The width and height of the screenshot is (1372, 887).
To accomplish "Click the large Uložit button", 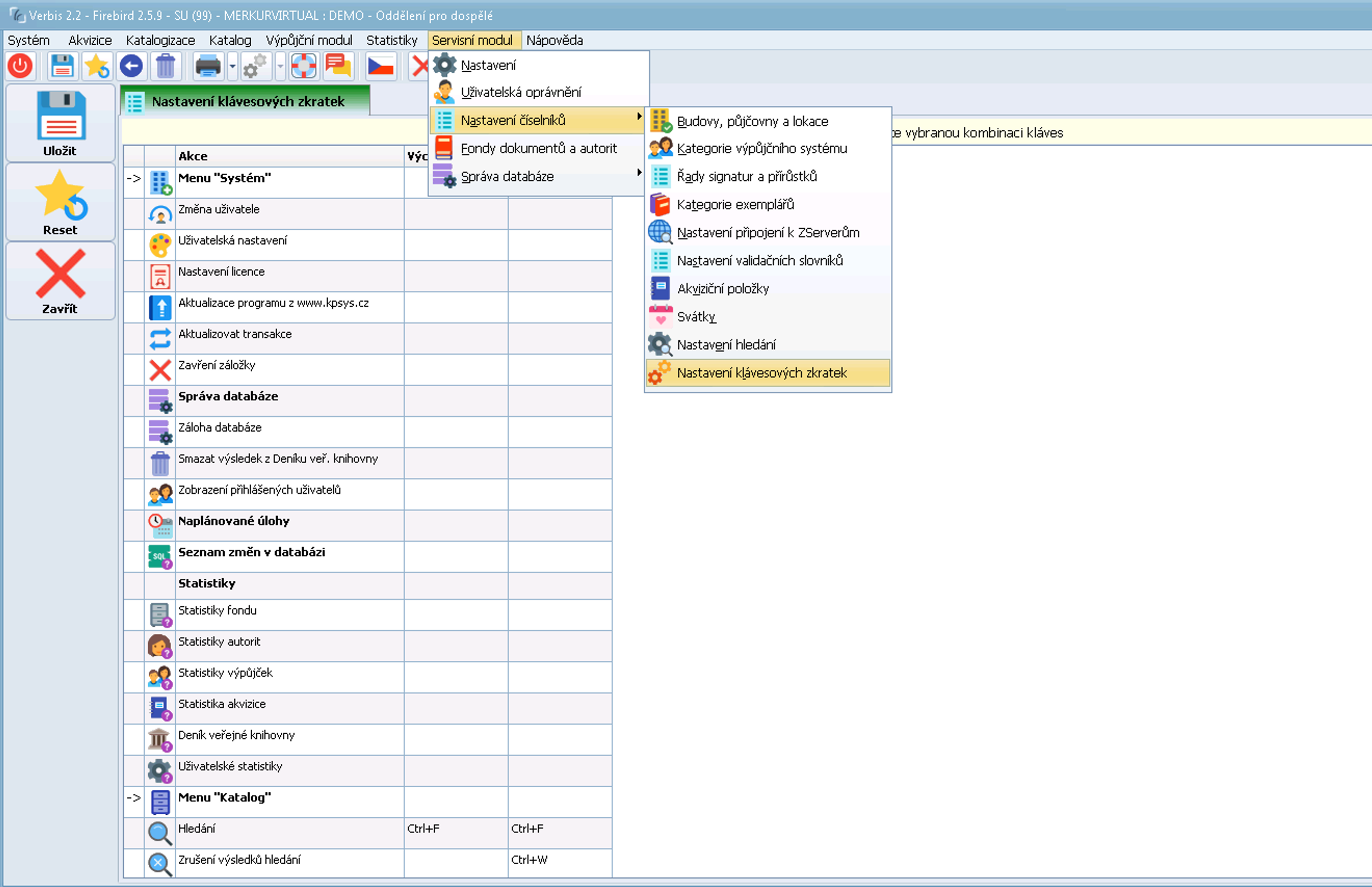I will click(x=60, y=123).
